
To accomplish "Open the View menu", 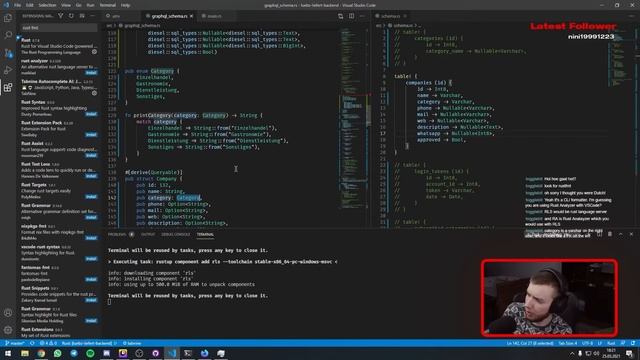I will point(66,5).
